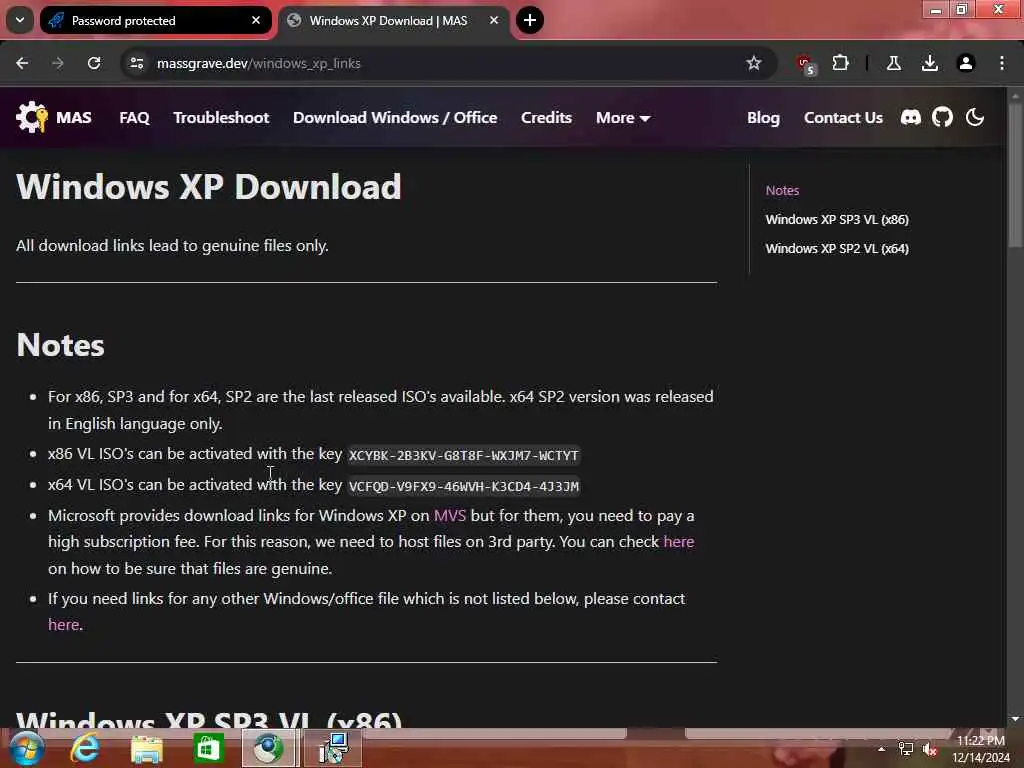The image size is (1024, 768).
Task: Jump to Notes in sidebar
Action: coord(782,191)
